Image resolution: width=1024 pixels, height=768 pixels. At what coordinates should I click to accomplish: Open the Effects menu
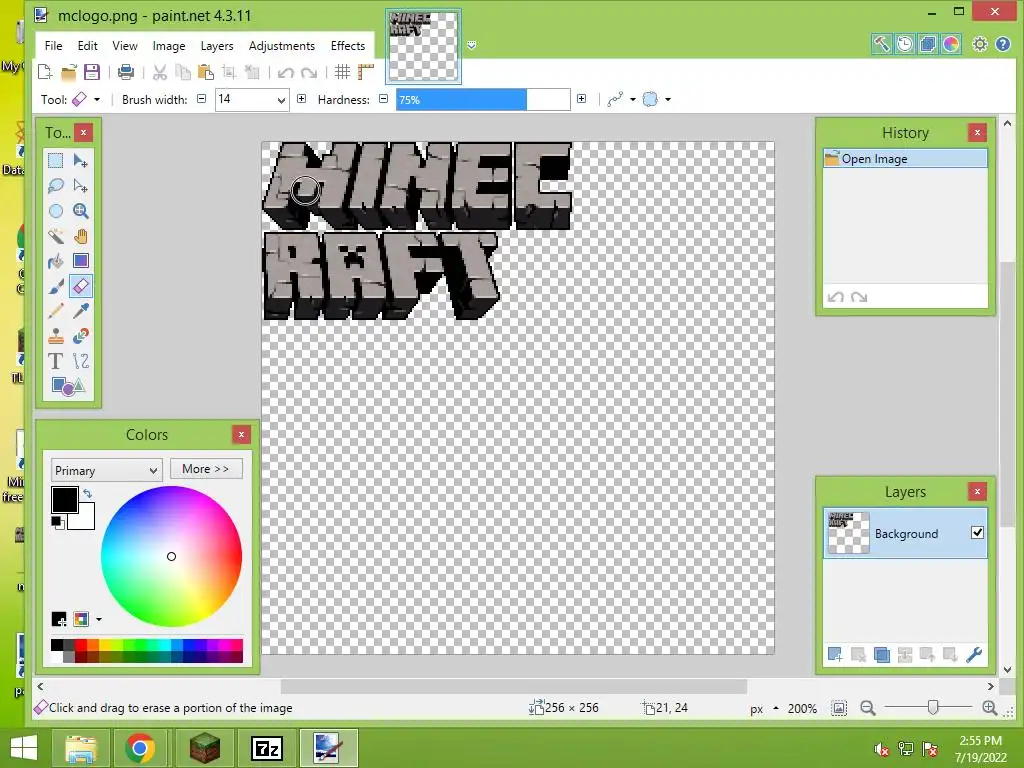347,46
